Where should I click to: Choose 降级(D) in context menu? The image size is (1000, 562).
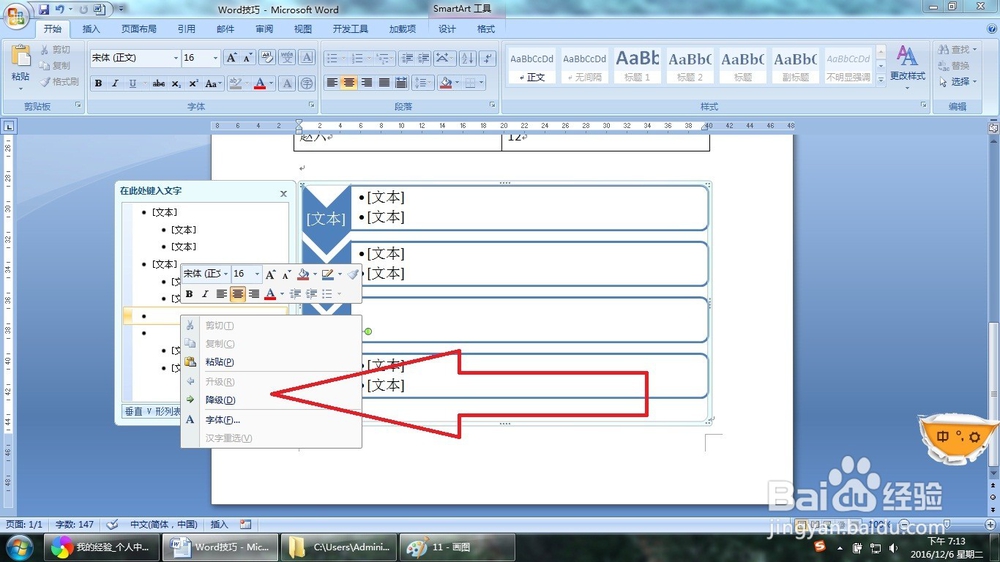(x=272, y=400)
